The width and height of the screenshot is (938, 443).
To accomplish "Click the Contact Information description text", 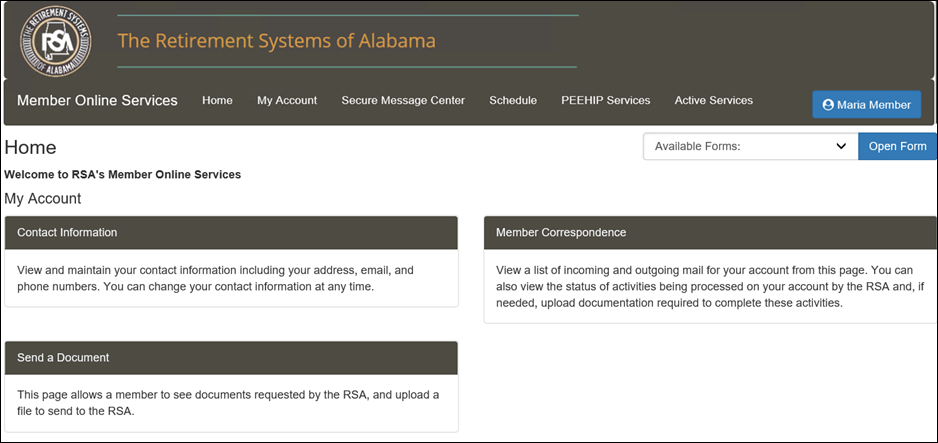I will click(x=215, y=279).
